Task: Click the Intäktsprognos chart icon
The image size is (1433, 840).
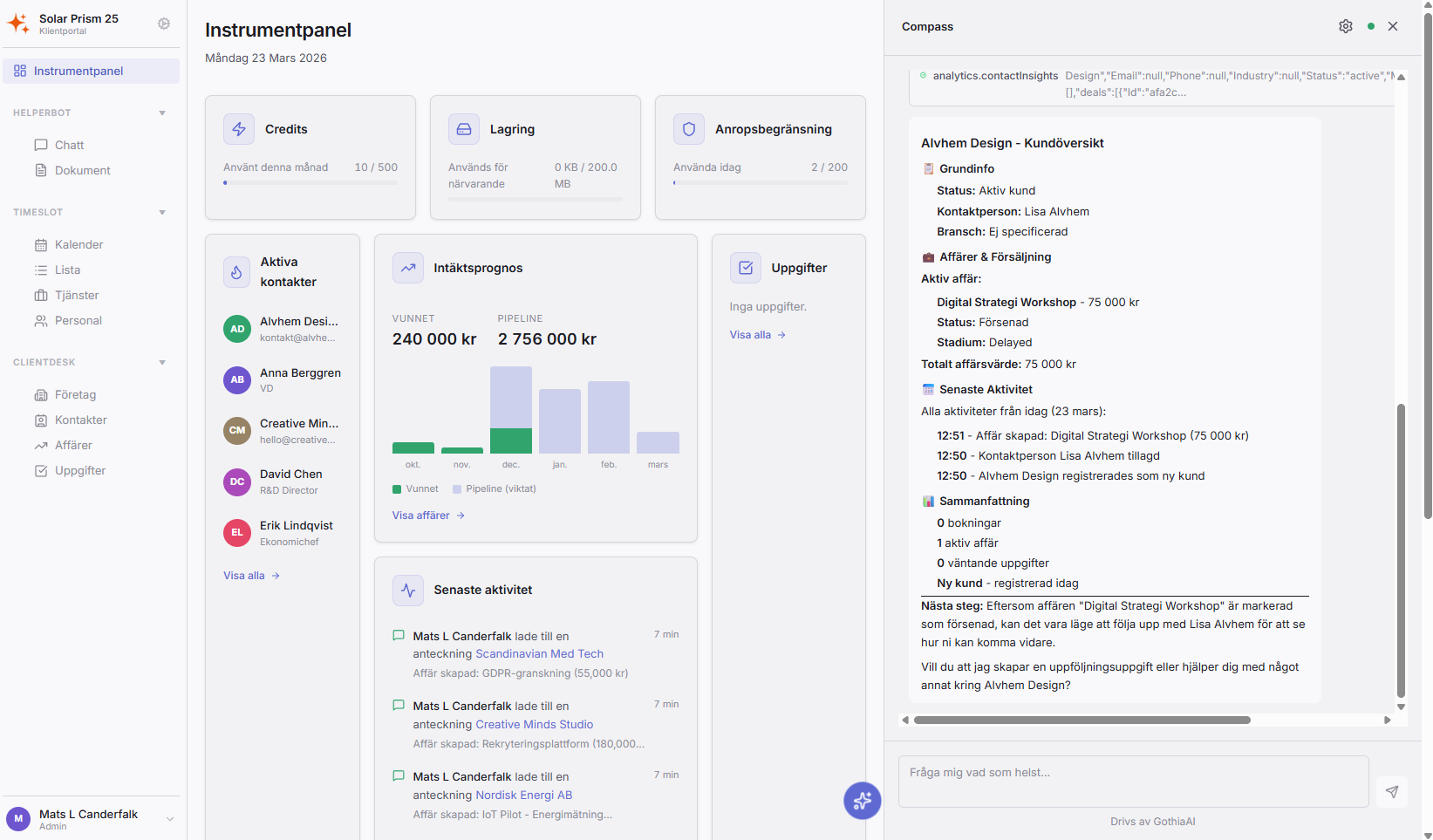Action: [407, 267]
